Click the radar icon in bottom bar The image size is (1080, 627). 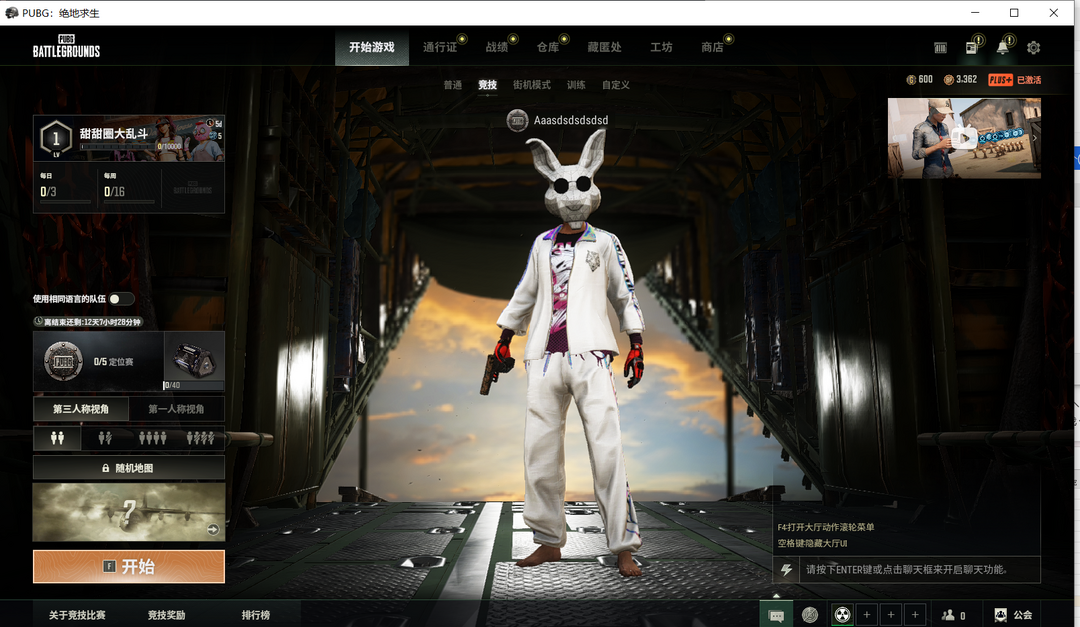[x=810, y=615]
